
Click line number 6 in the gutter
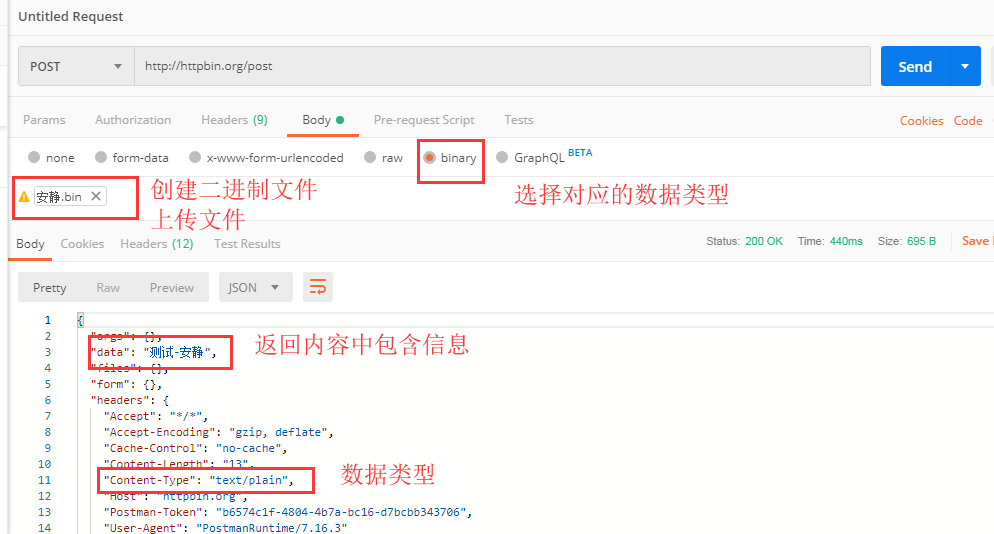coord(48,400)
